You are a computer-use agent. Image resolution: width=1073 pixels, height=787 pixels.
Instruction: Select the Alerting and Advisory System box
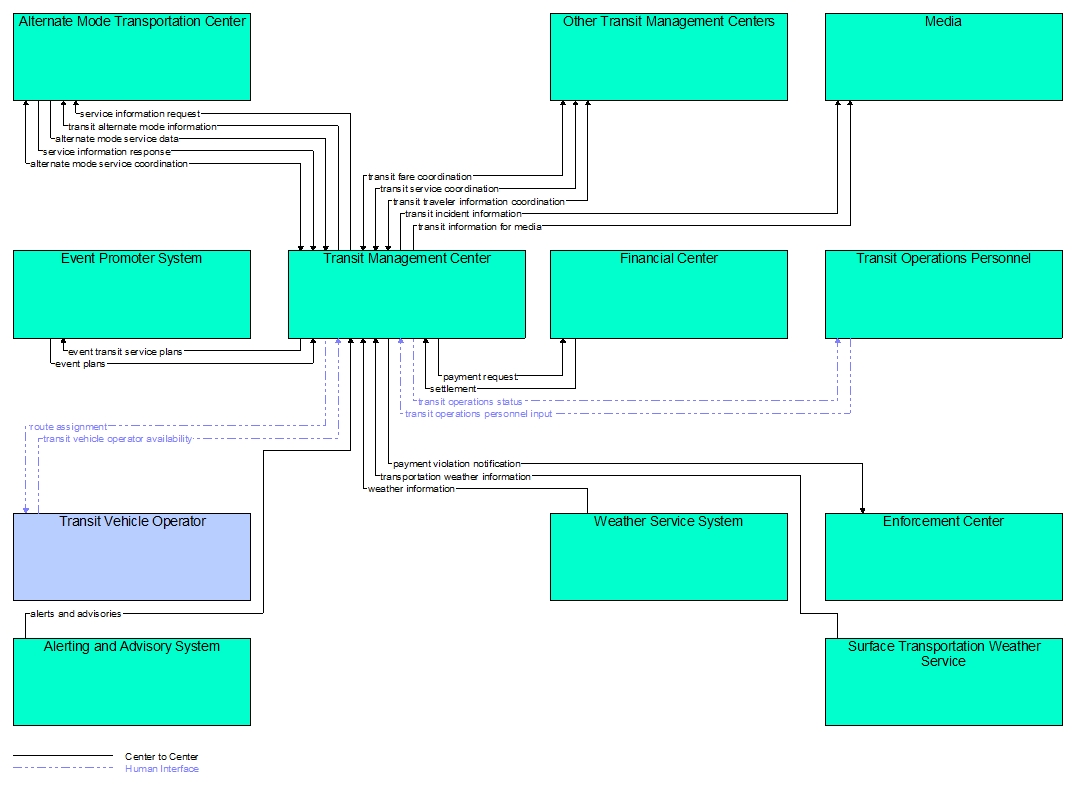coord(132,682)
